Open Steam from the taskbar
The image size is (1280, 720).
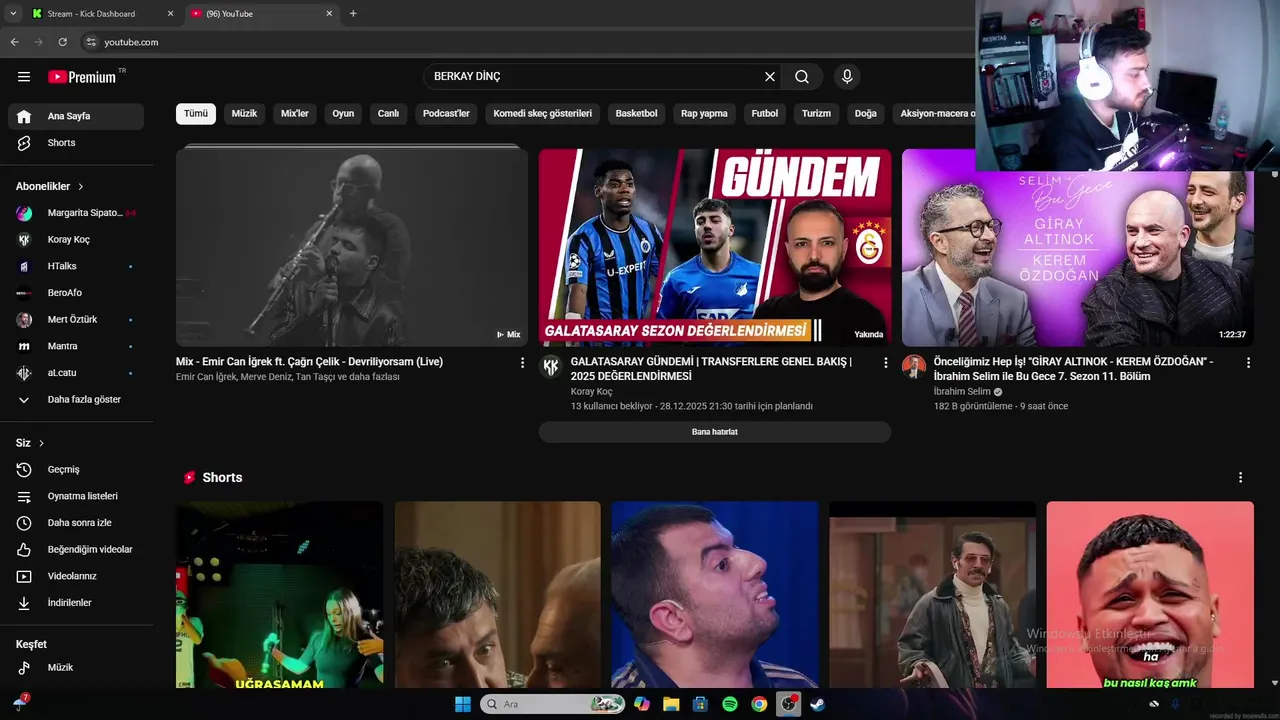817,704
